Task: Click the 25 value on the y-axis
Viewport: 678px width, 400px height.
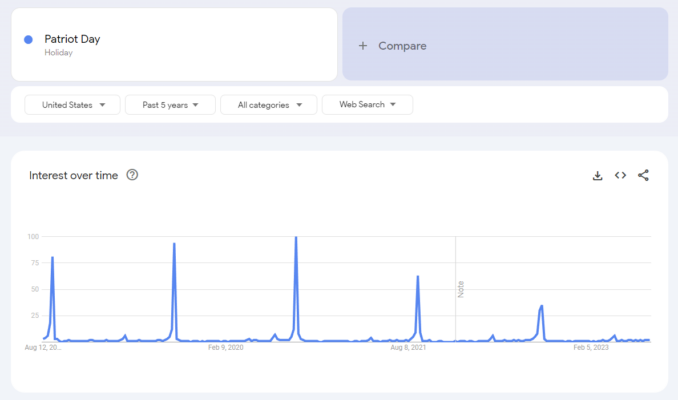Action: click(x=35, y=316)
